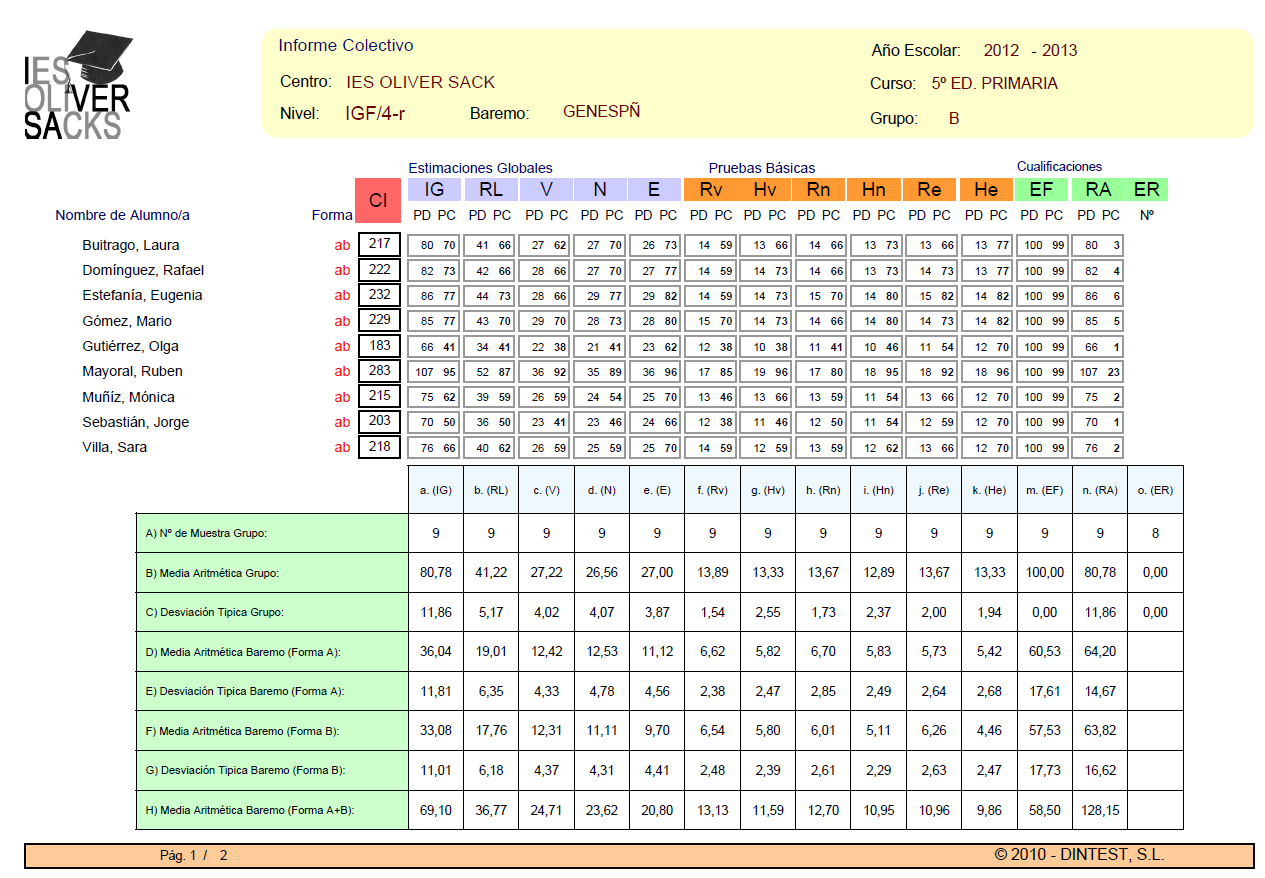Click CI value 183 box
Viewport: 1265px width, 878px height.
pos(379,346)
